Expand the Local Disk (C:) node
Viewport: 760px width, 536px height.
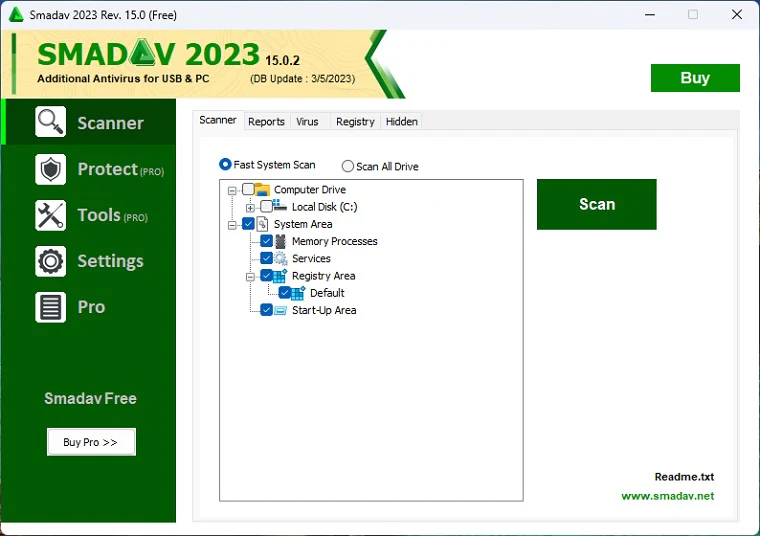[250, 207]
